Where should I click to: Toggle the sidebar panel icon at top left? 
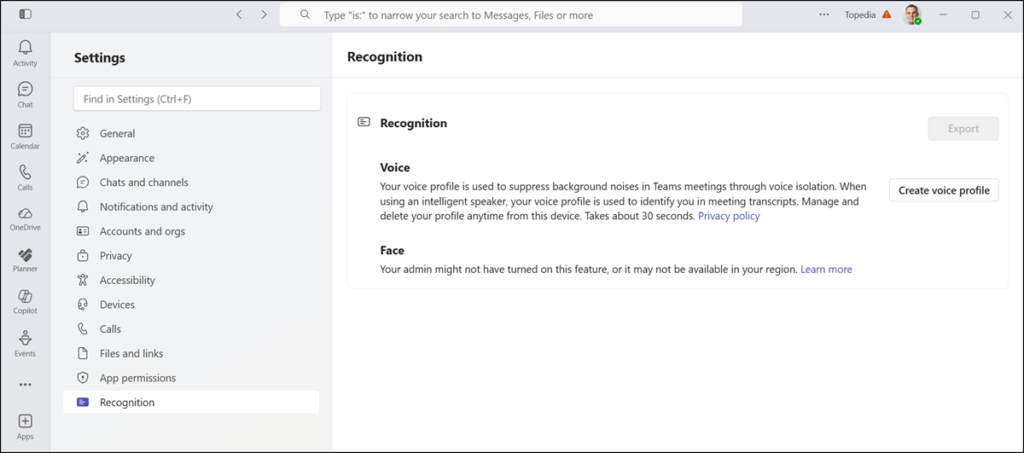[25, 14]
